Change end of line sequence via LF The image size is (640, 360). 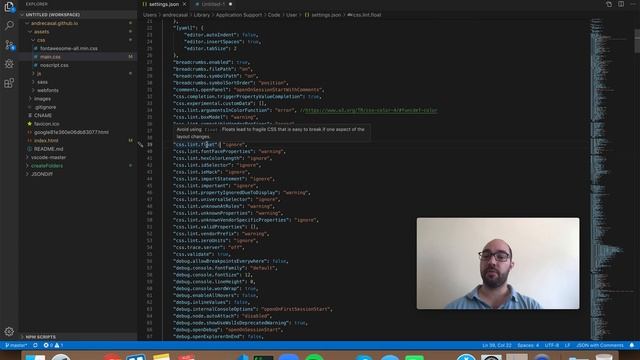pyautogui.click(x=567, y=345)
